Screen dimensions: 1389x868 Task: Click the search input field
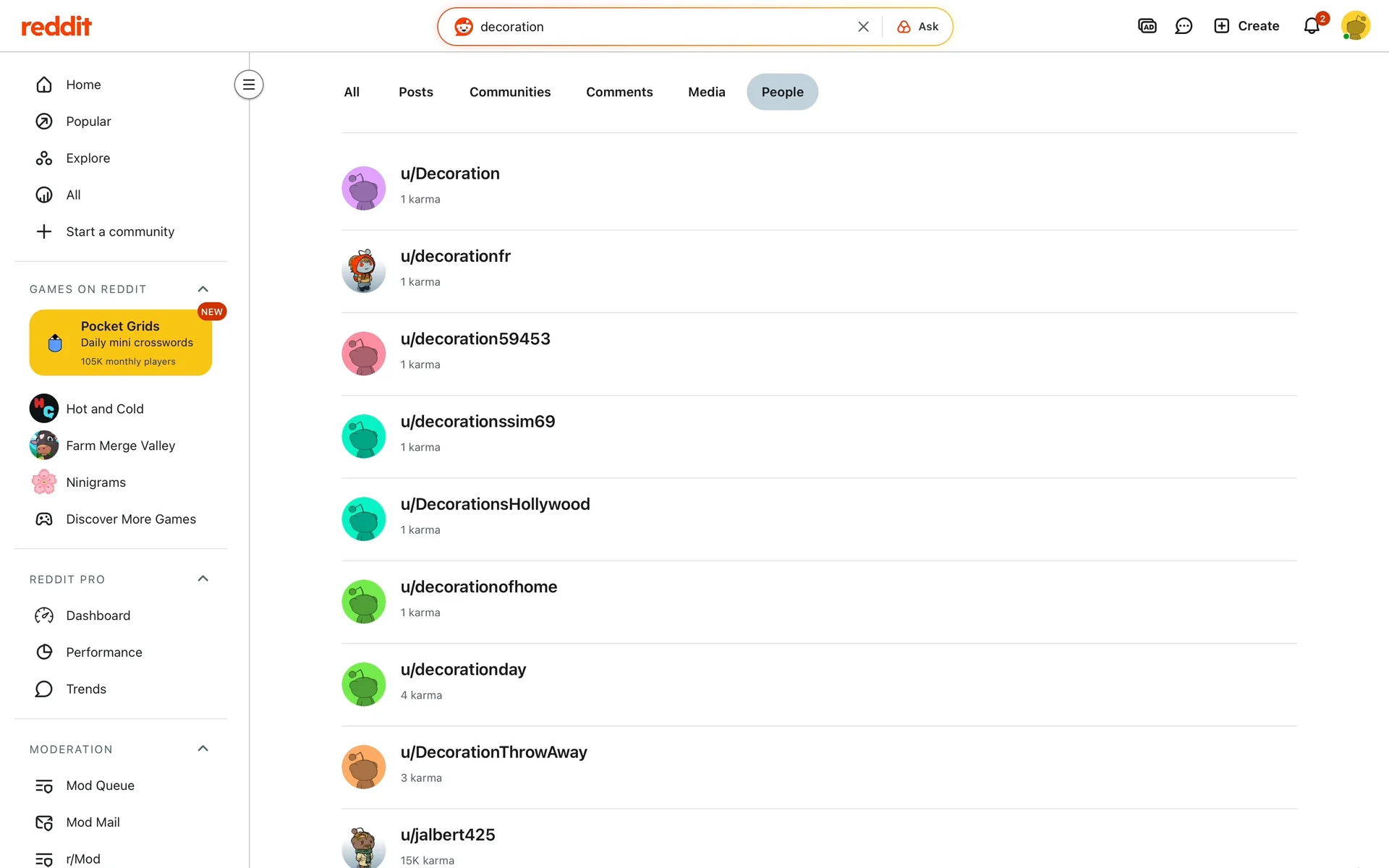(x=651, y=27)
